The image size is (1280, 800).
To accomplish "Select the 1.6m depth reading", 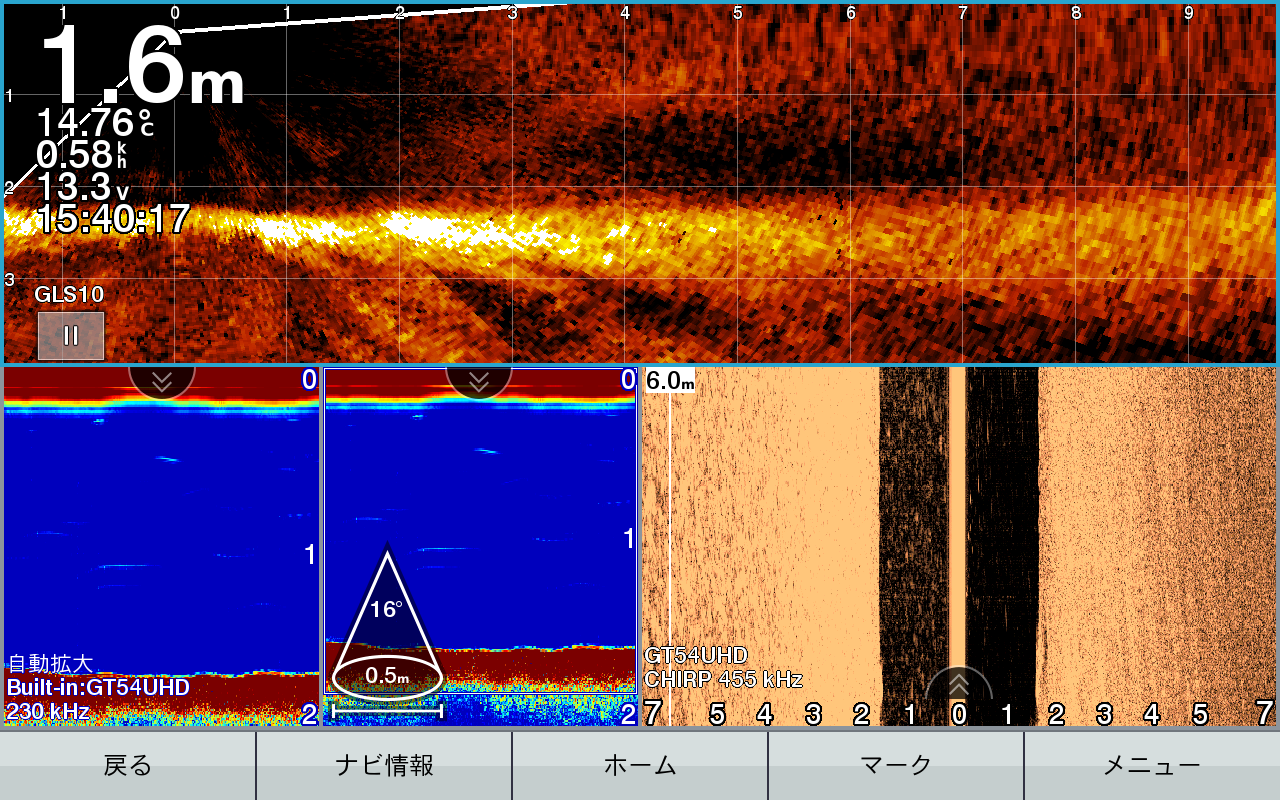I will pos(142,68).
